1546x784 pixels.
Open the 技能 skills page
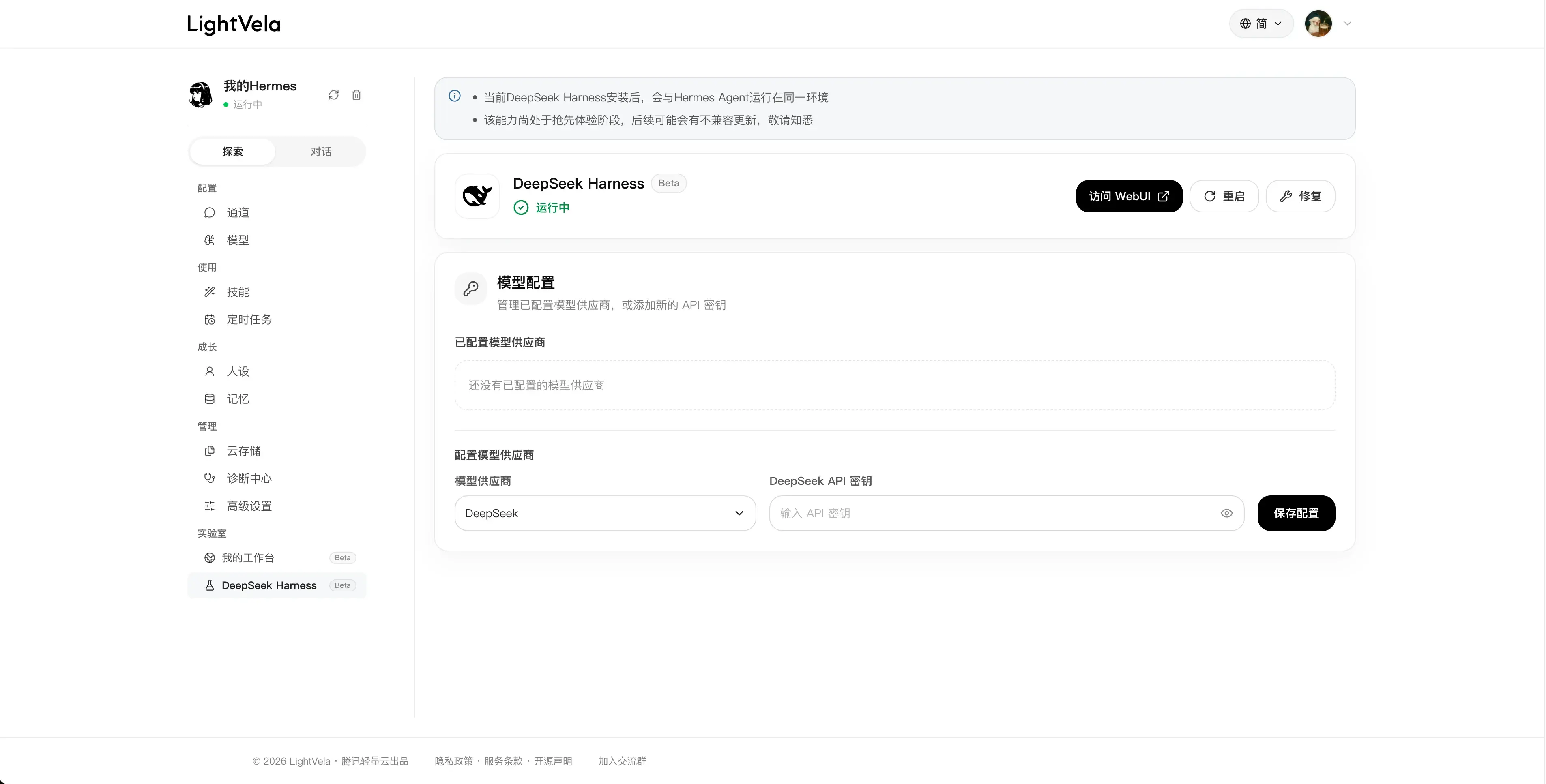point(277,292)
